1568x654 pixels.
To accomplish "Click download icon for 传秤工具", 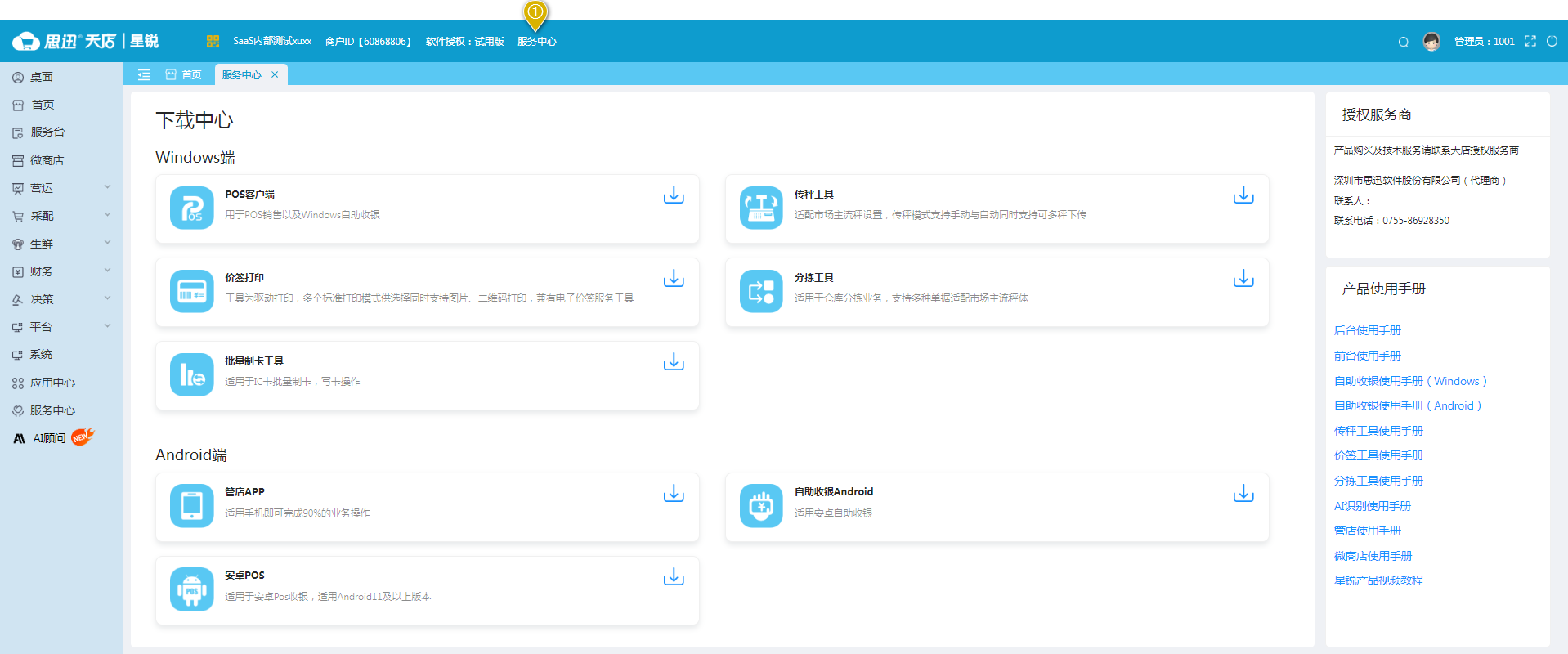I will 1243,195.
